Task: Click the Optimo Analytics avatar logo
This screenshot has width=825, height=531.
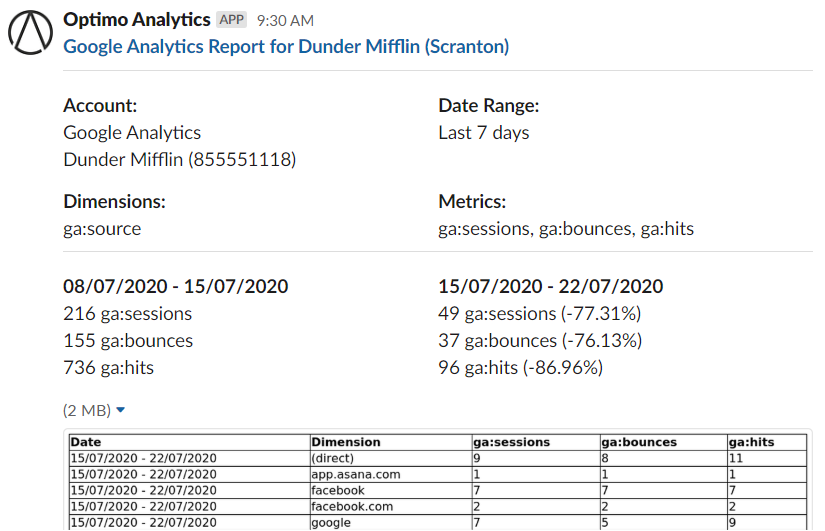Action: [x=31, y=32]
